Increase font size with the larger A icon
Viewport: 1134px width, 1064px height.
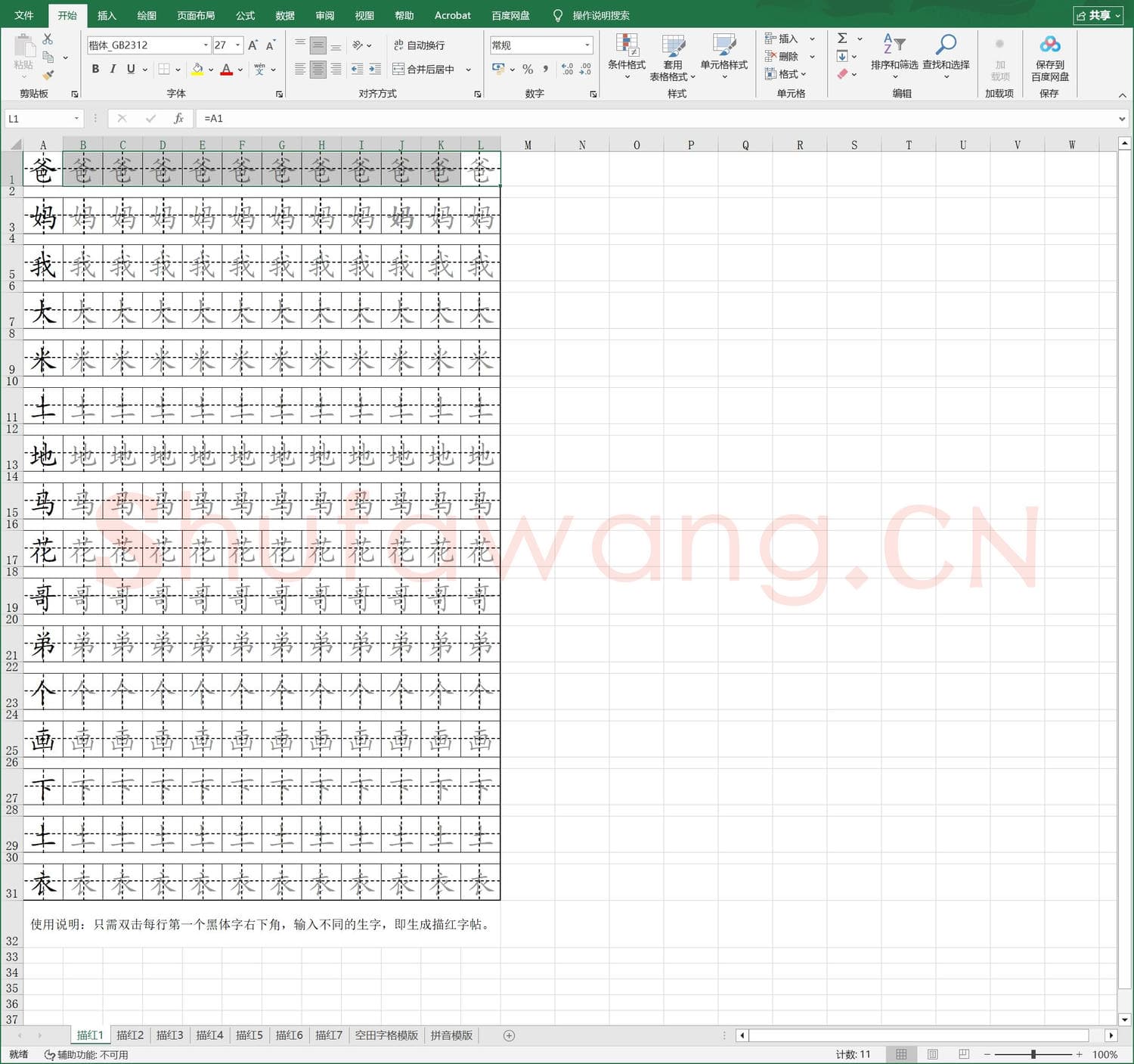coord(253,45)
